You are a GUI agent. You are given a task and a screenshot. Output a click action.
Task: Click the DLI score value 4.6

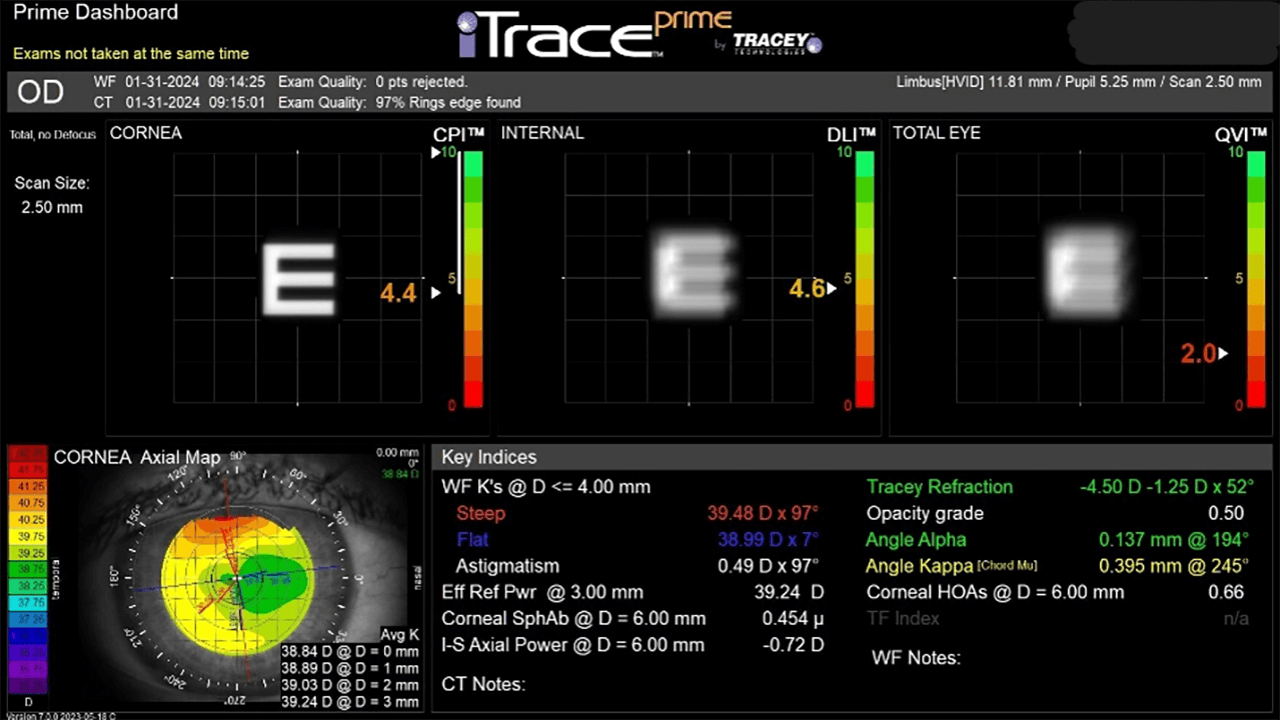tap(806, 289)
